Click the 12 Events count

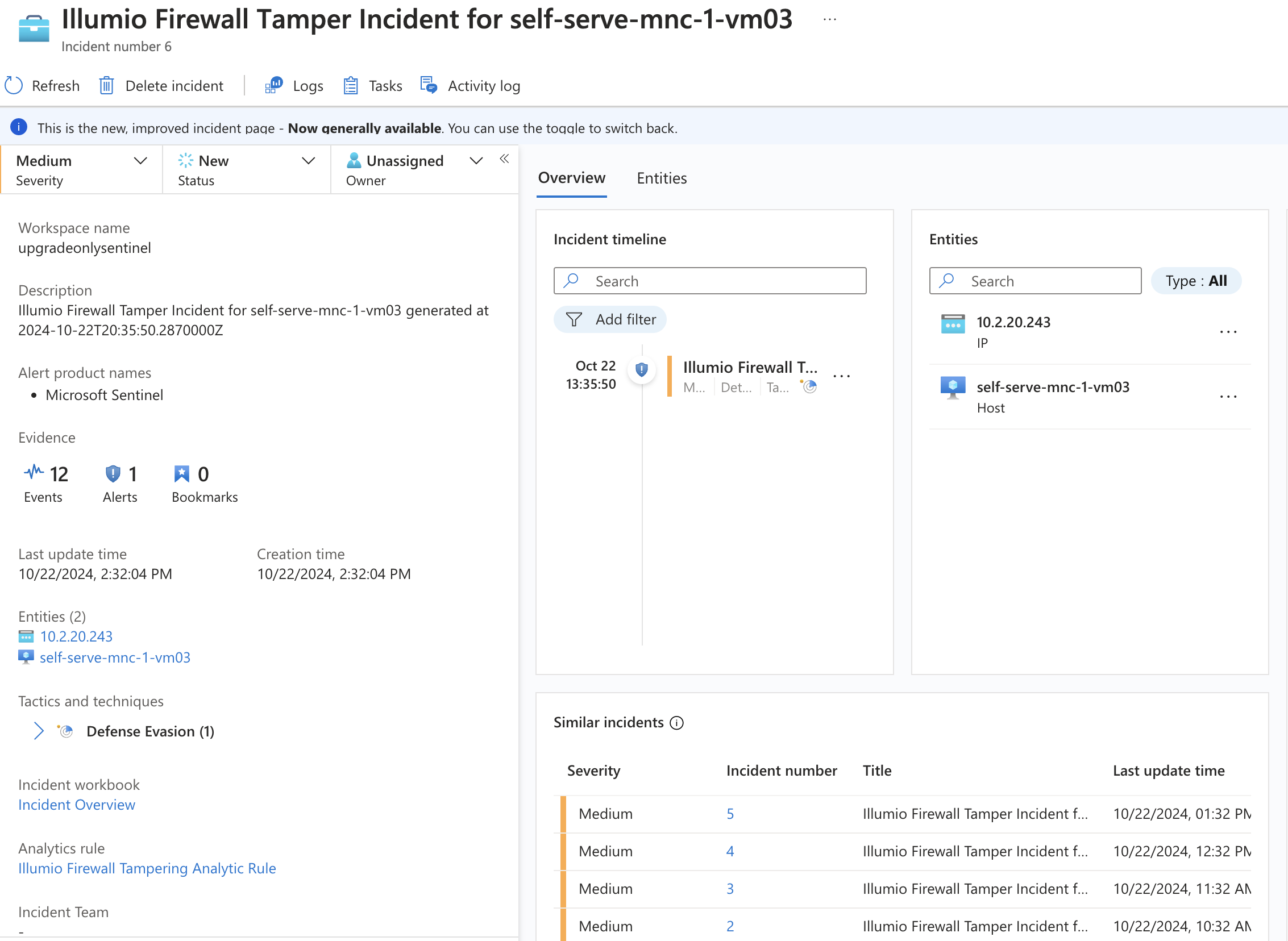click(x=59, y=474)
